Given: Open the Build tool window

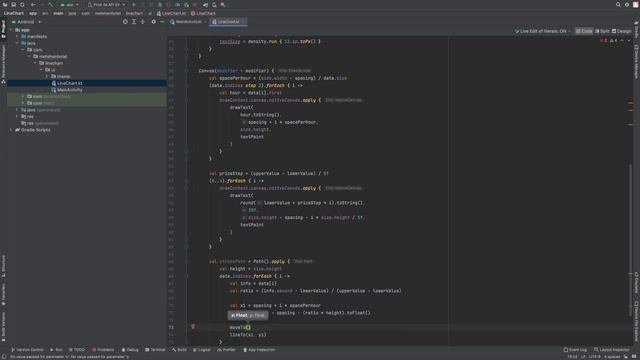Looking at the screenshot, I should click(179, 350).
